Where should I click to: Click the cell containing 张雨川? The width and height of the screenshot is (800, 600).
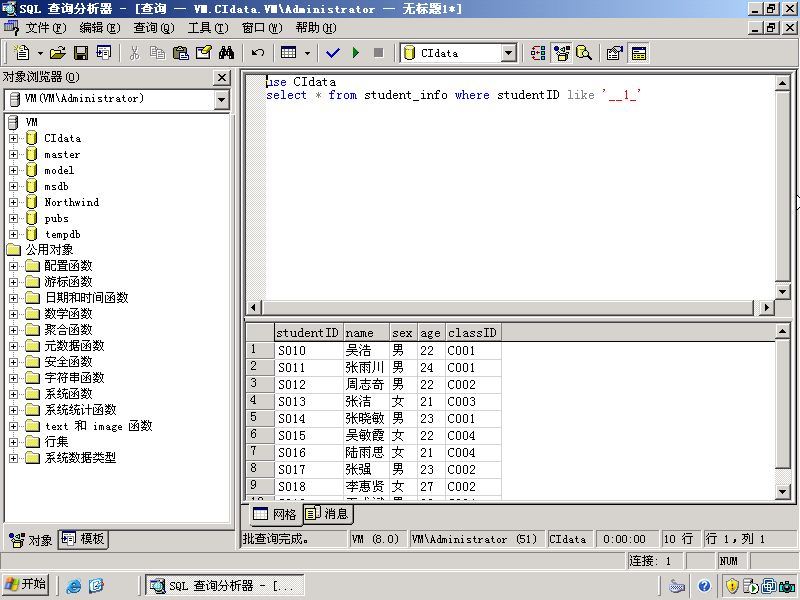(x=366, y=367)
